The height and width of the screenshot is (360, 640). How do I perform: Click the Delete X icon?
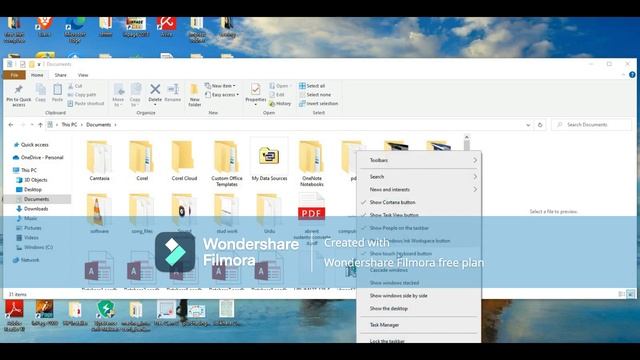coord(155,89)
